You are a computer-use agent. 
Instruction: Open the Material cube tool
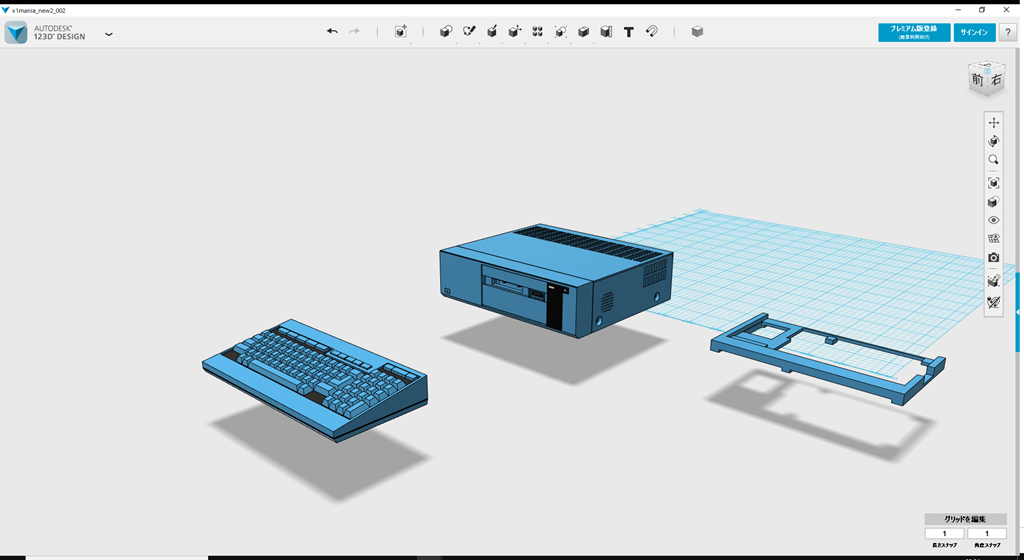[697, 32]
